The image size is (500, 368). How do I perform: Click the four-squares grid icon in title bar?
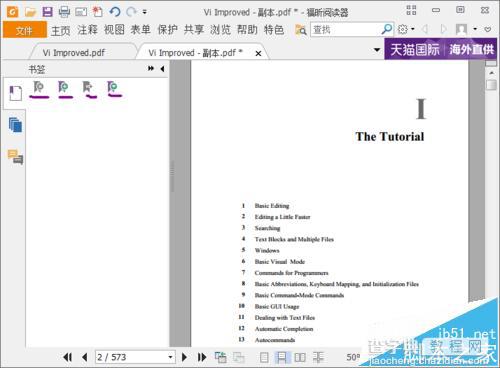[x=411, y=10]
